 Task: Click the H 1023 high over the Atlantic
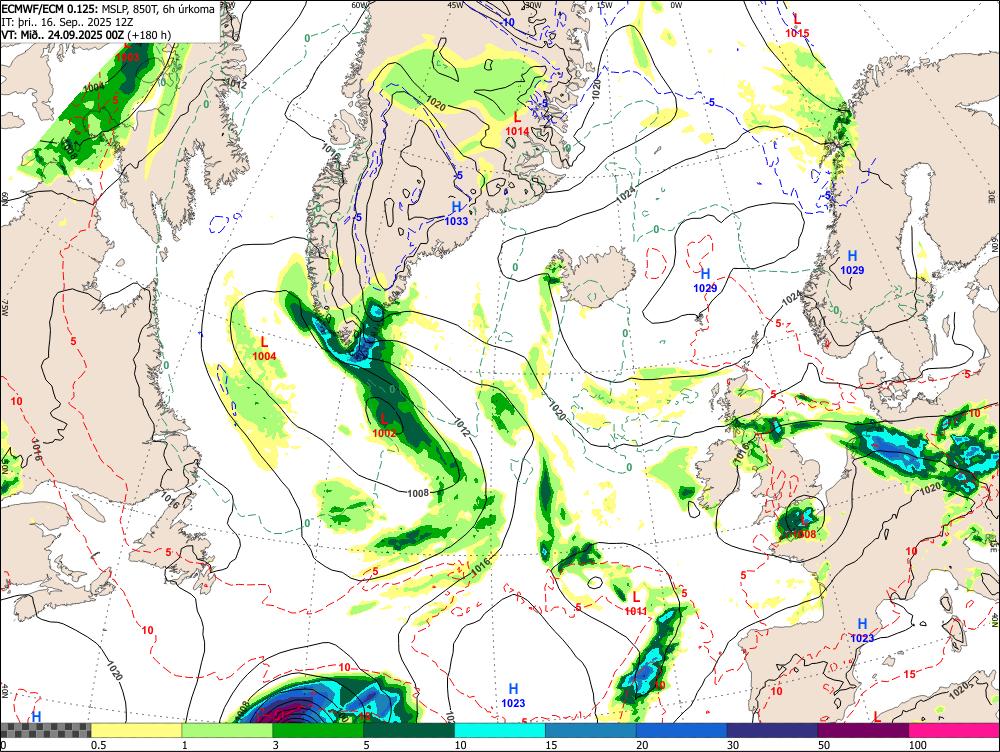tap(513, 696)
